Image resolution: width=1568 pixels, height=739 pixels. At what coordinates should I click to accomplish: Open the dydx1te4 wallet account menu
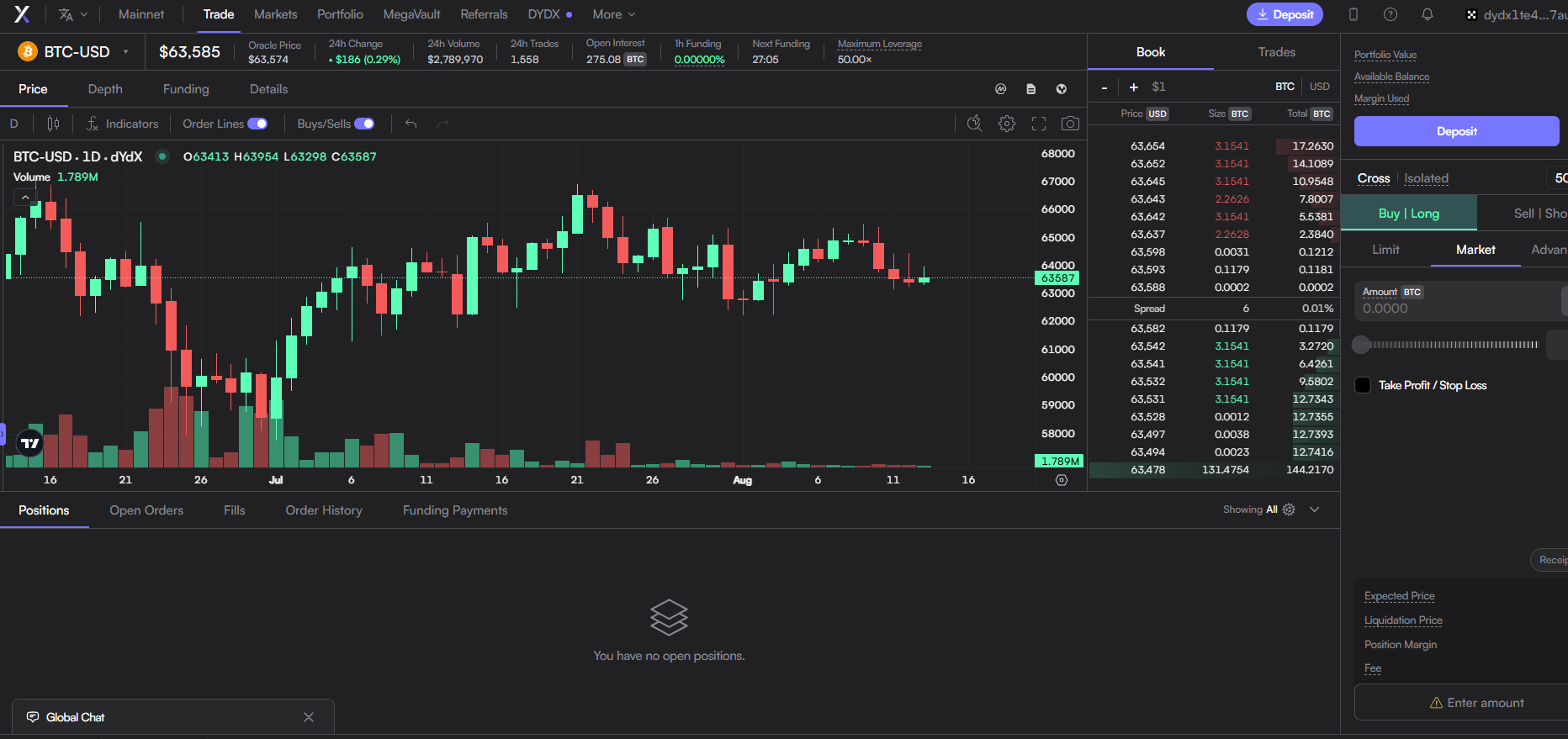[1516, 14]
